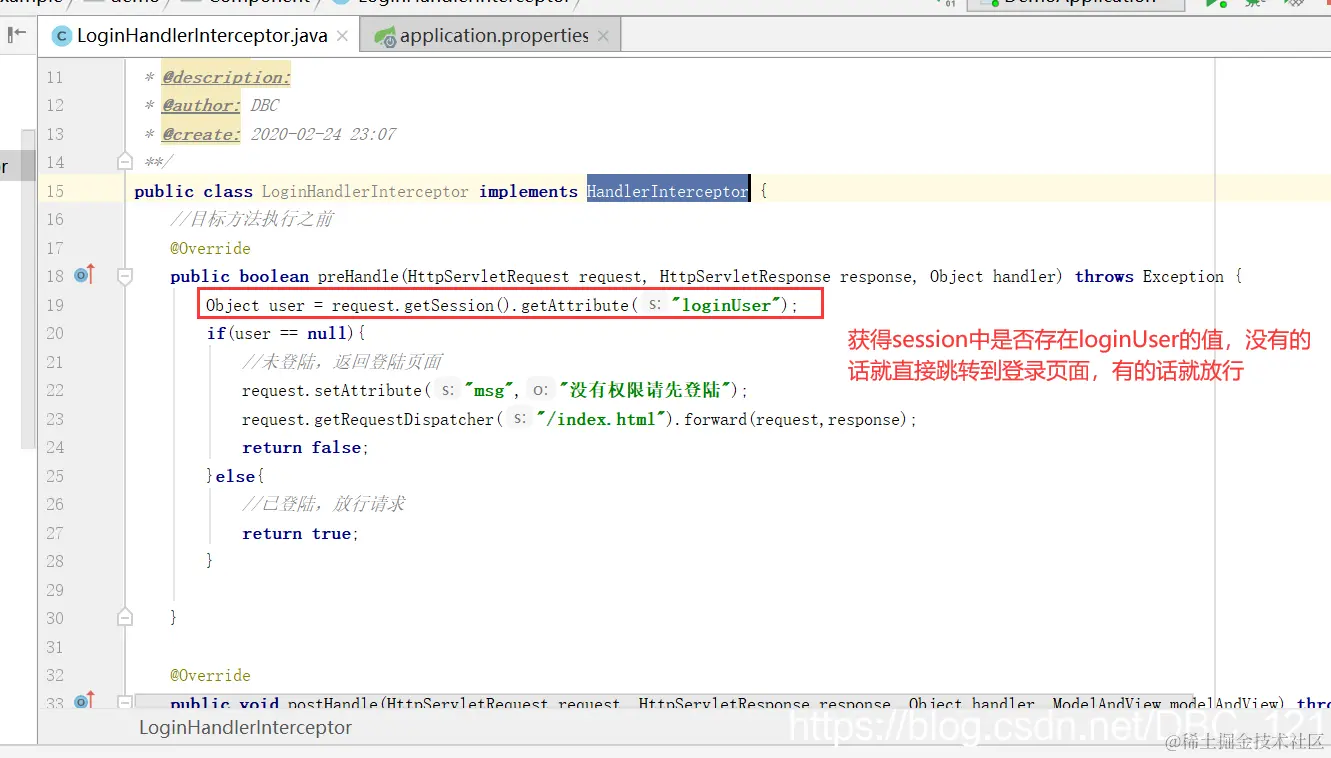Viewport: 1331px width, 758px height.
Task: Click the 'return false' statement
Action: (x=304, y=447)
